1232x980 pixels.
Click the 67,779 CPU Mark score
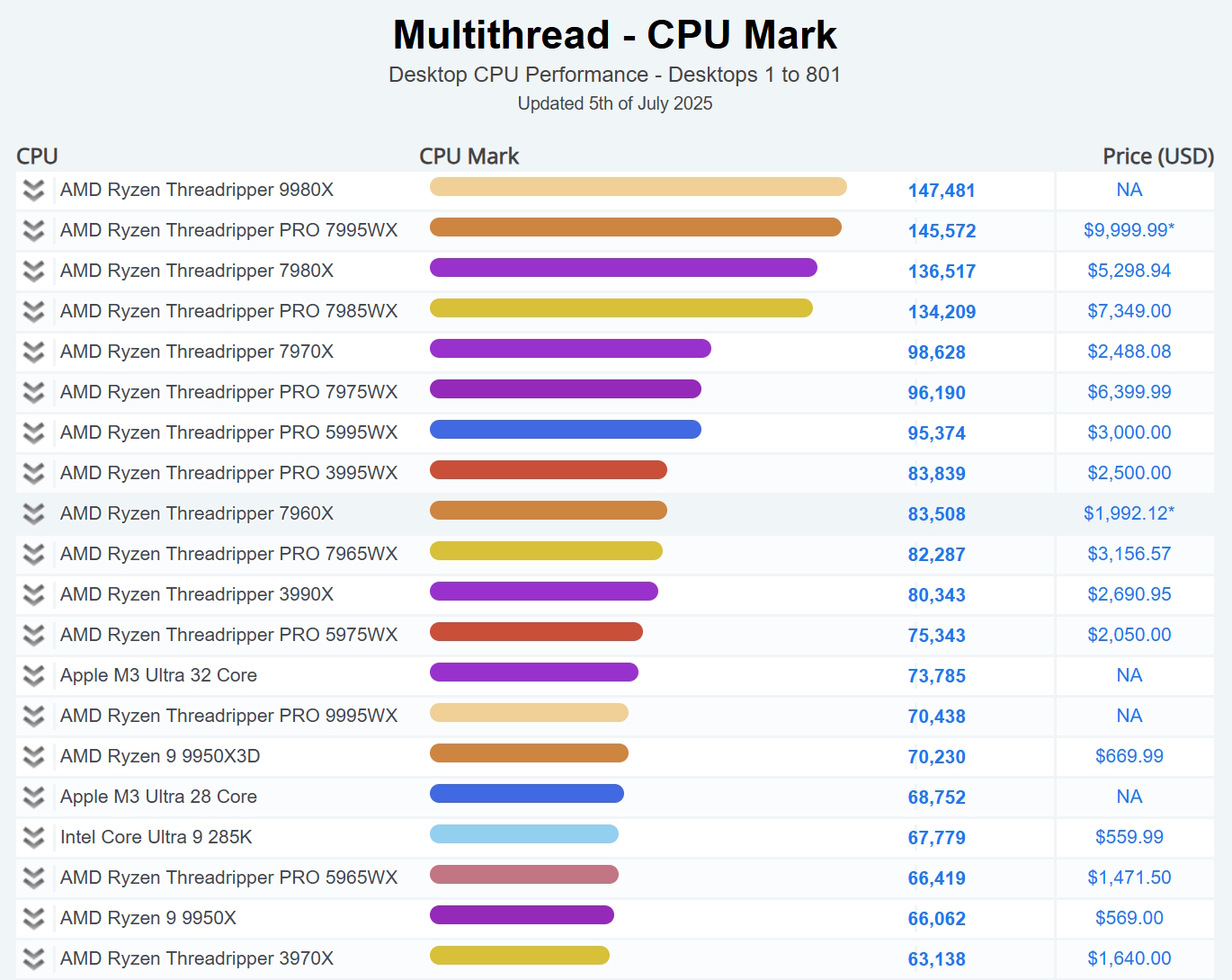936,838
